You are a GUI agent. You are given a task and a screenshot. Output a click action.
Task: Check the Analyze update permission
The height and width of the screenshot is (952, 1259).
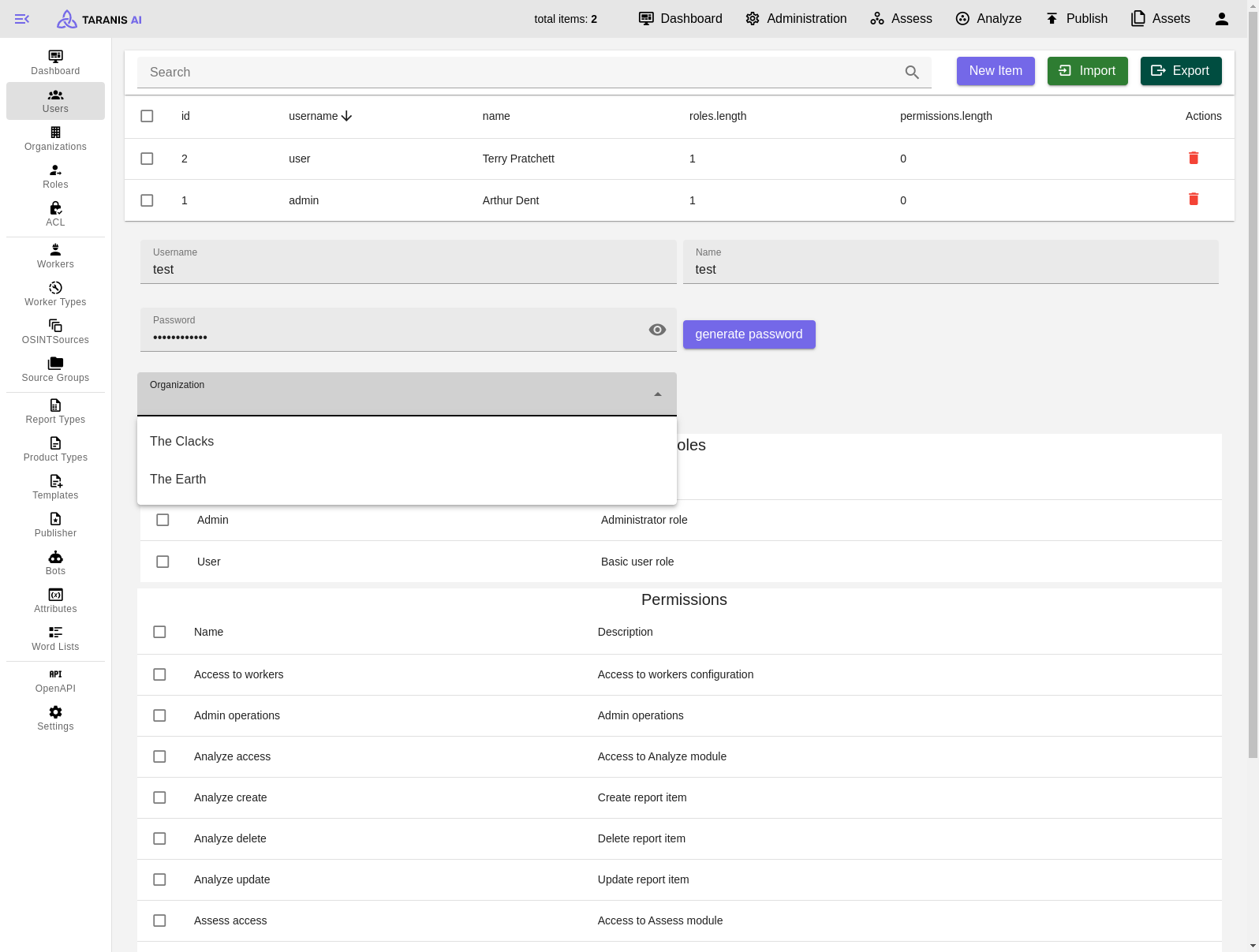pos(159,879)
